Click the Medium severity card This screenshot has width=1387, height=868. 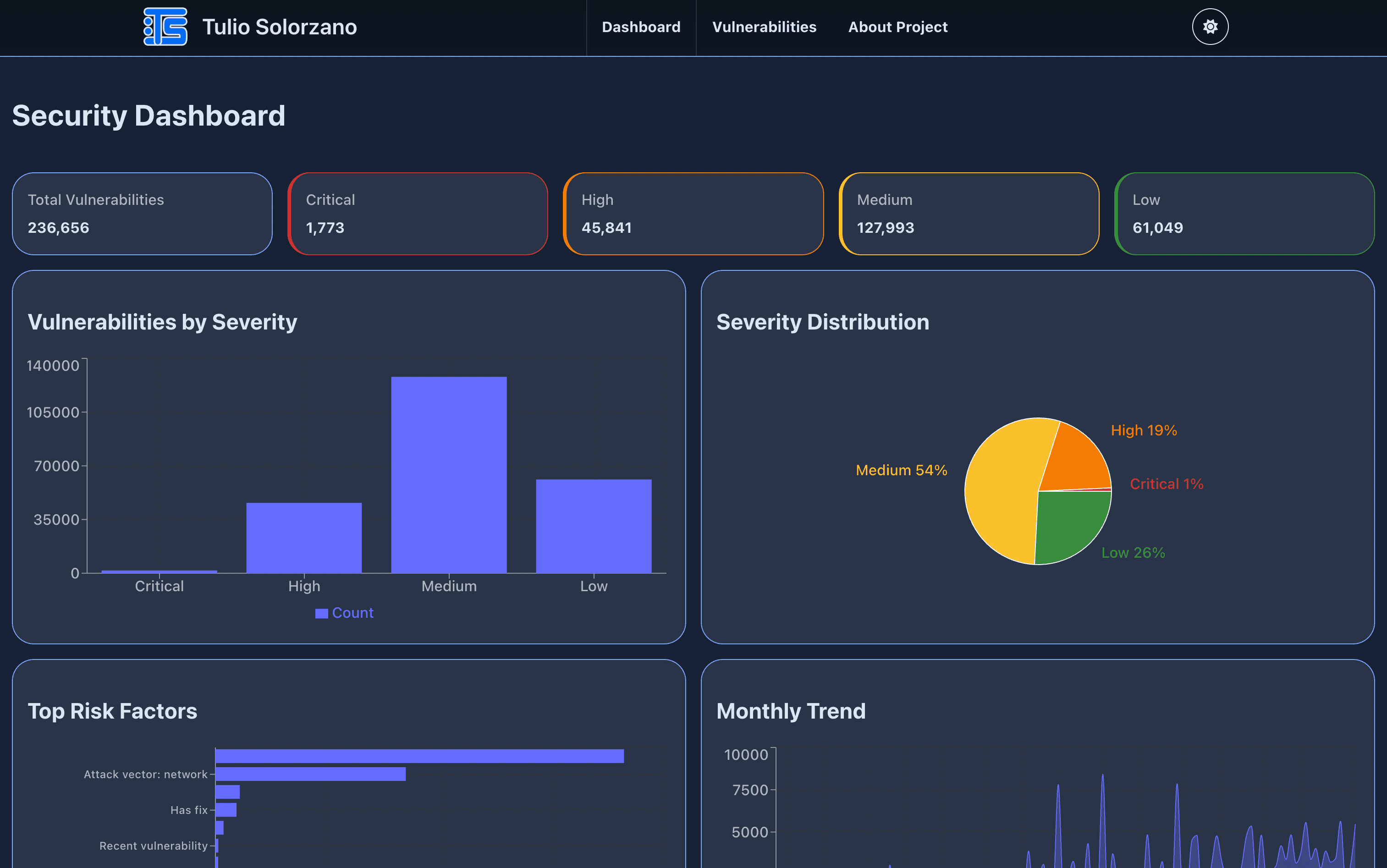(x=969, y=213)
